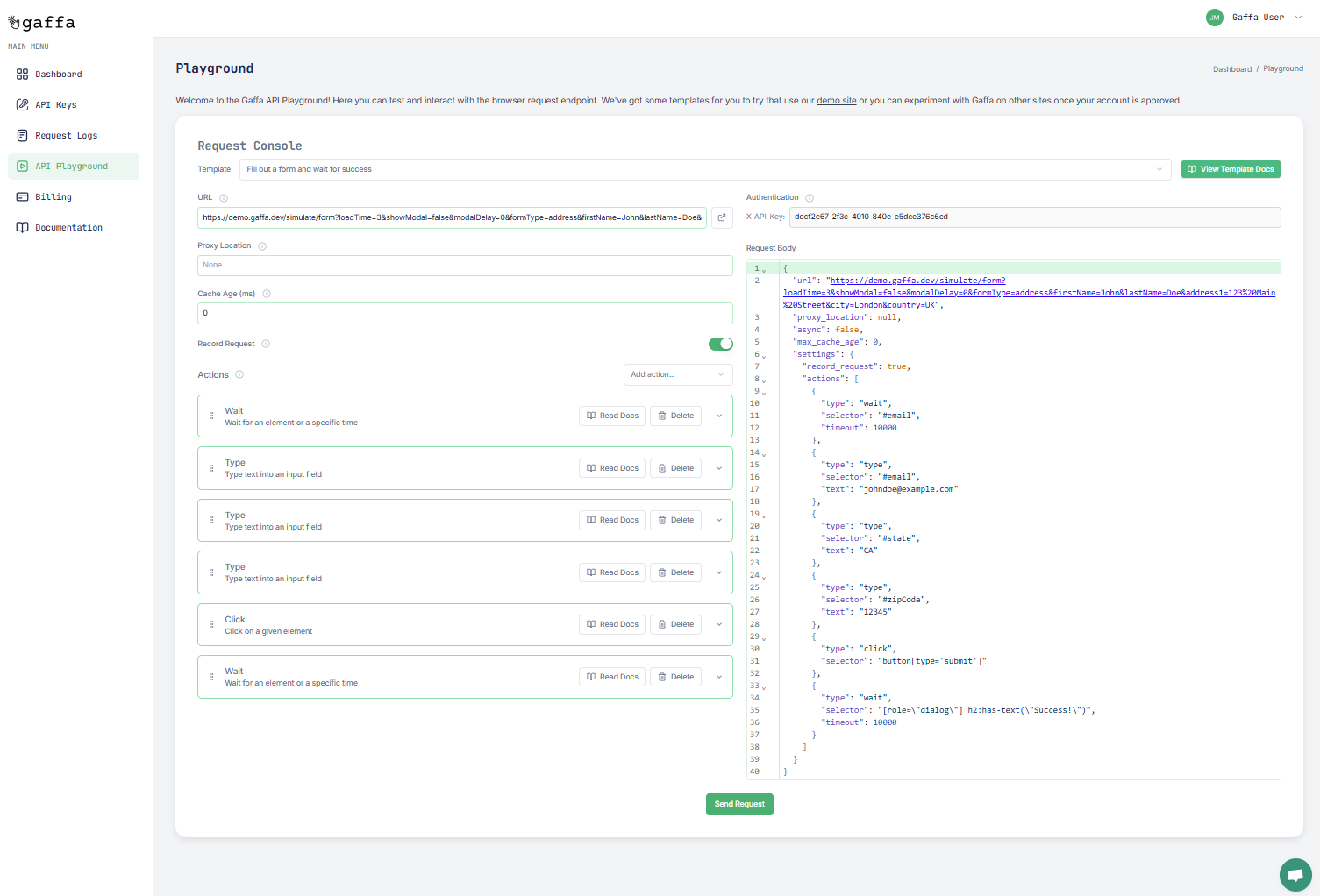This screenshot has height=896, width=1320.
Task: Collapse line 6 settings fold arrow
Action: [764, 356]
